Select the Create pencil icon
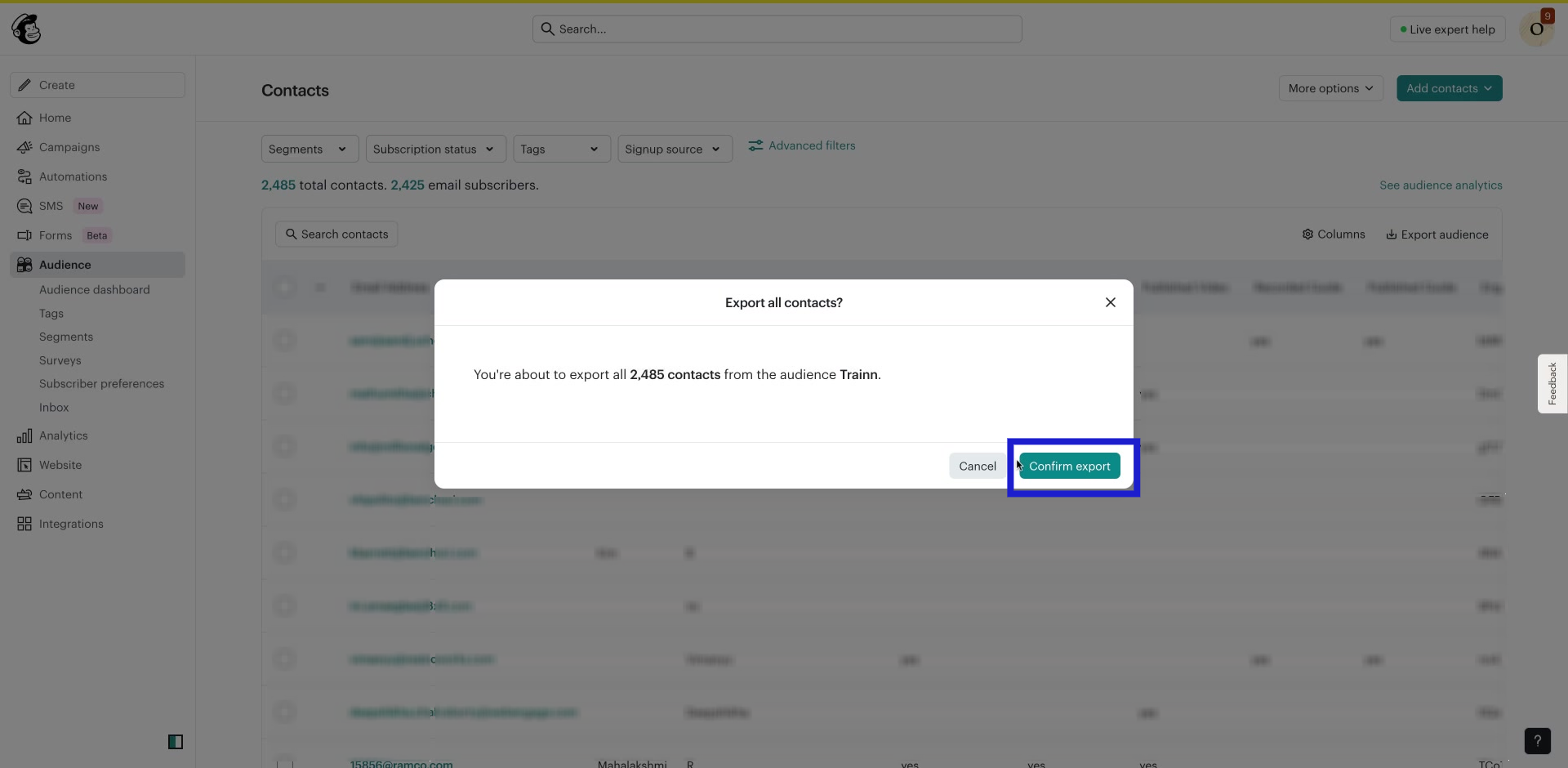Image resolution: width=1568 pixels, height=768 pixels. [24, 84]
